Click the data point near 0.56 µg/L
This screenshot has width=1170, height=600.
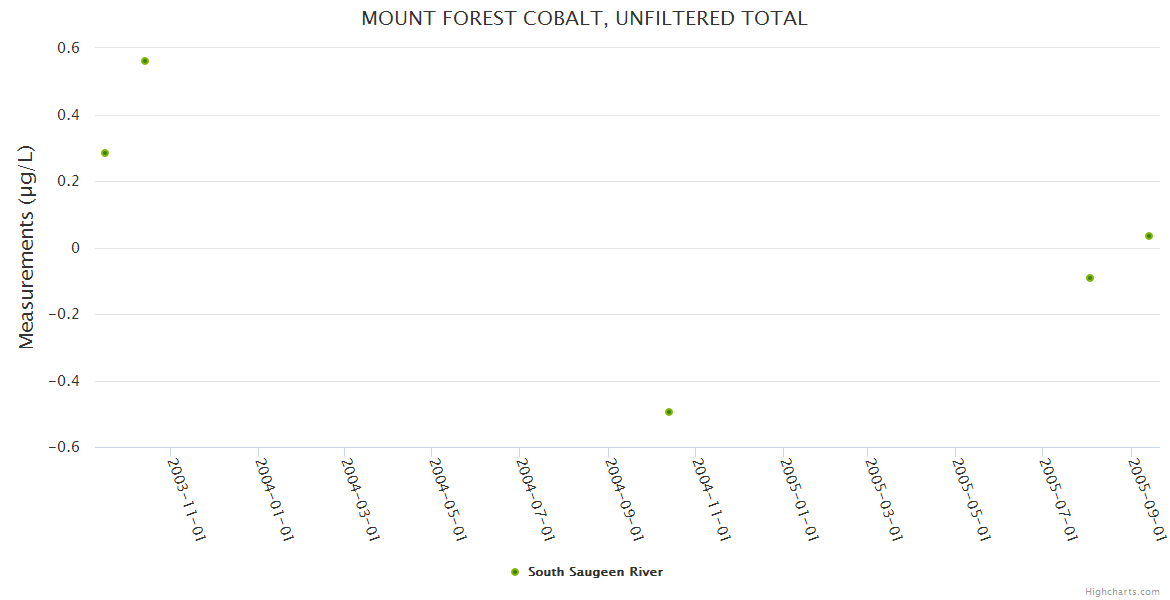coord(145,61)
